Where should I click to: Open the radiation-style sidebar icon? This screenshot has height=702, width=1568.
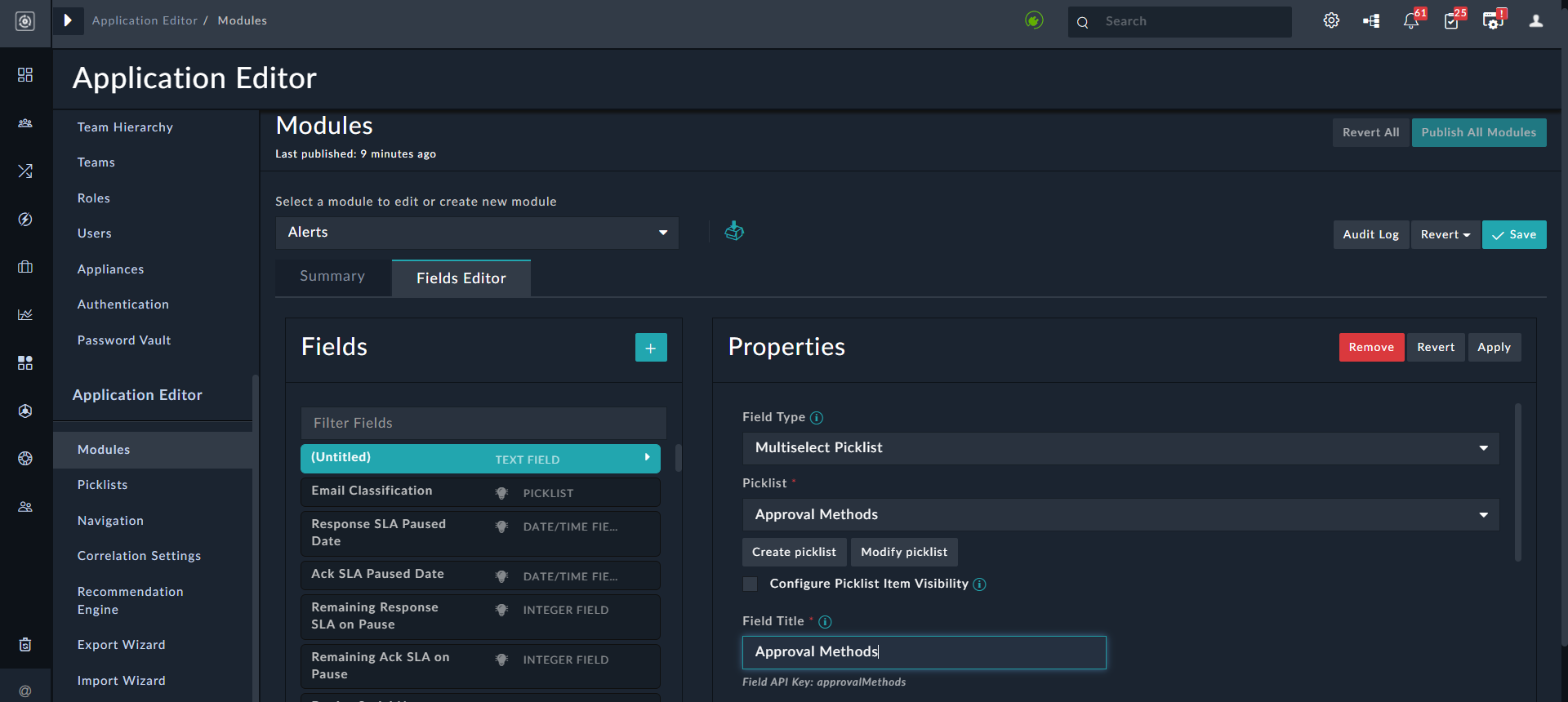(25, 411)
